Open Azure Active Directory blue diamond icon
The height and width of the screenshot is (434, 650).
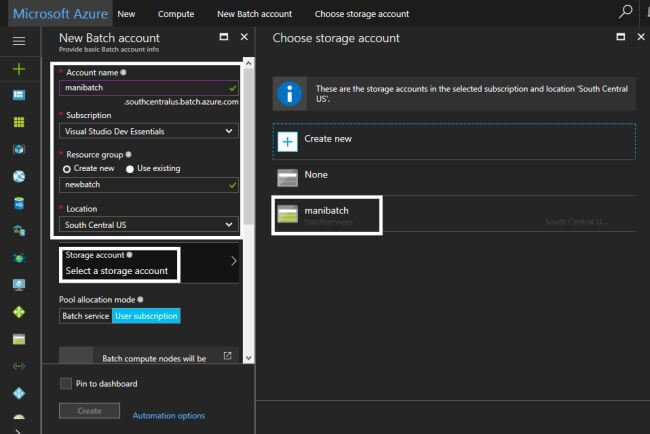[19, 393]
